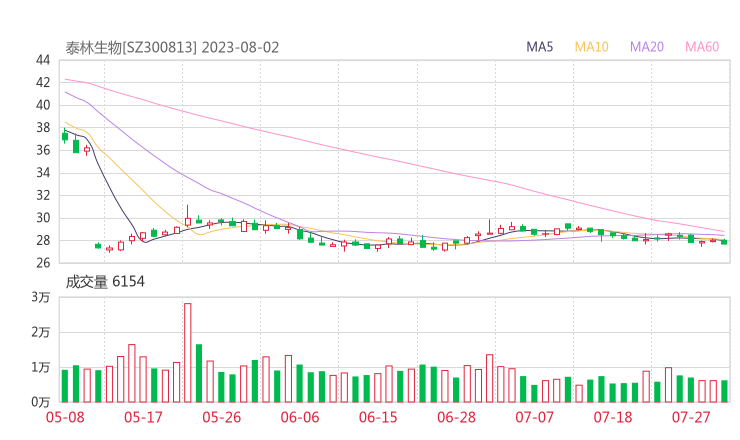Click the 06-28 date axis label
Viewport: 740px width, 440px height.
[x=456, y=417]
